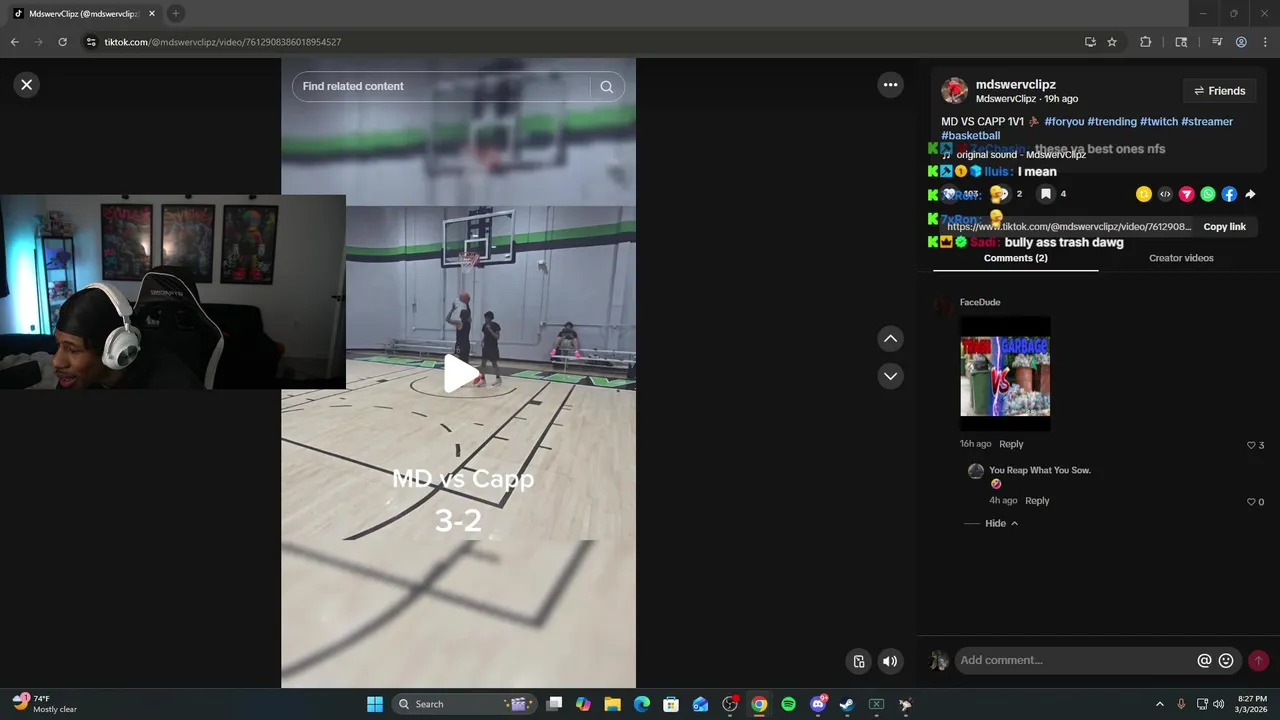Open Spotify from the taskbar
The width and height of the screenshot is (1280, 720).
coord(788,704)
